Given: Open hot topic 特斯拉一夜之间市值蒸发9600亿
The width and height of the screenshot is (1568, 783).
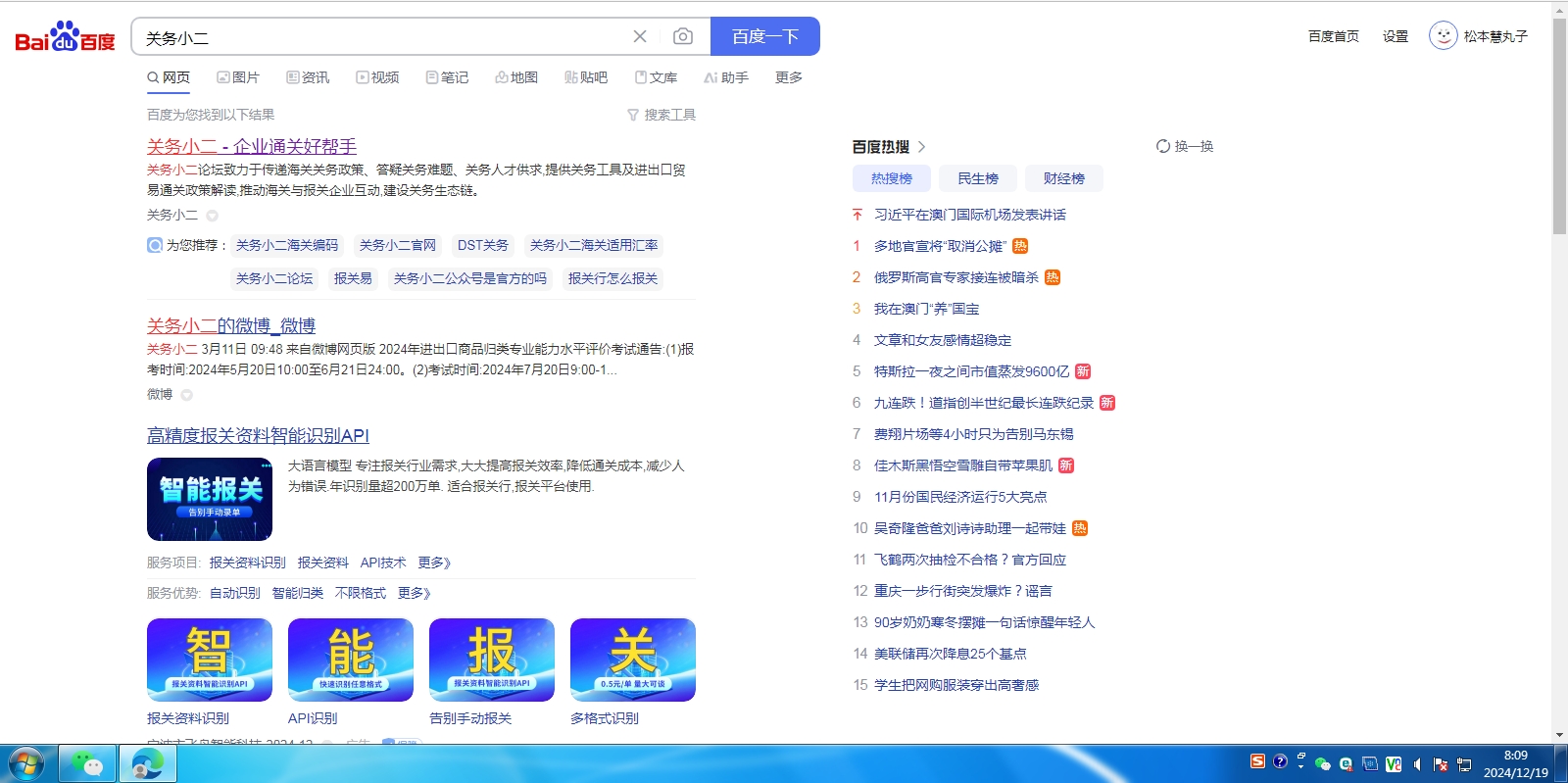Looking at the screenshot, I should (x=972, y=371).
